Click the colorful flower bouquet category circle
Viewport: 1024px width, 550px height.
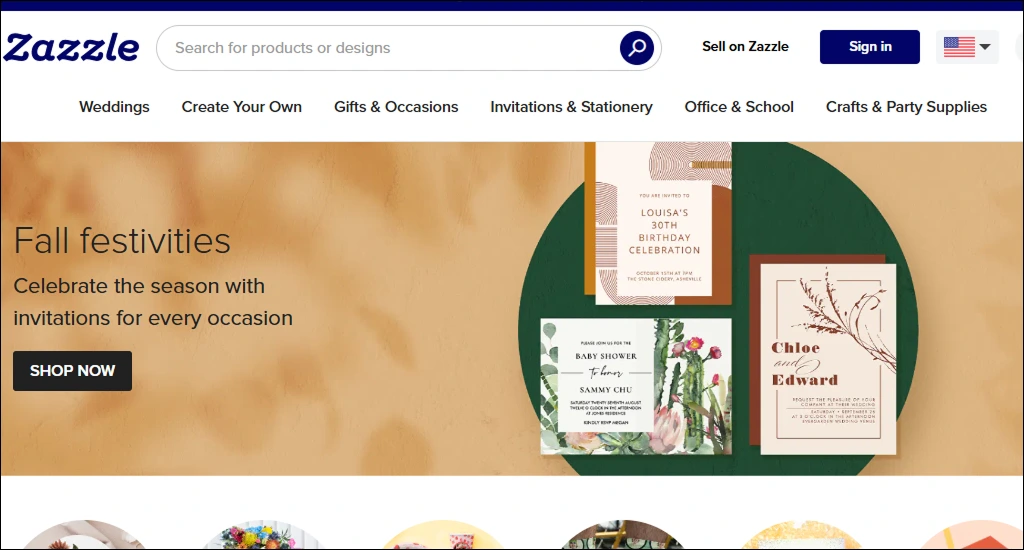[x=263, y=535]
